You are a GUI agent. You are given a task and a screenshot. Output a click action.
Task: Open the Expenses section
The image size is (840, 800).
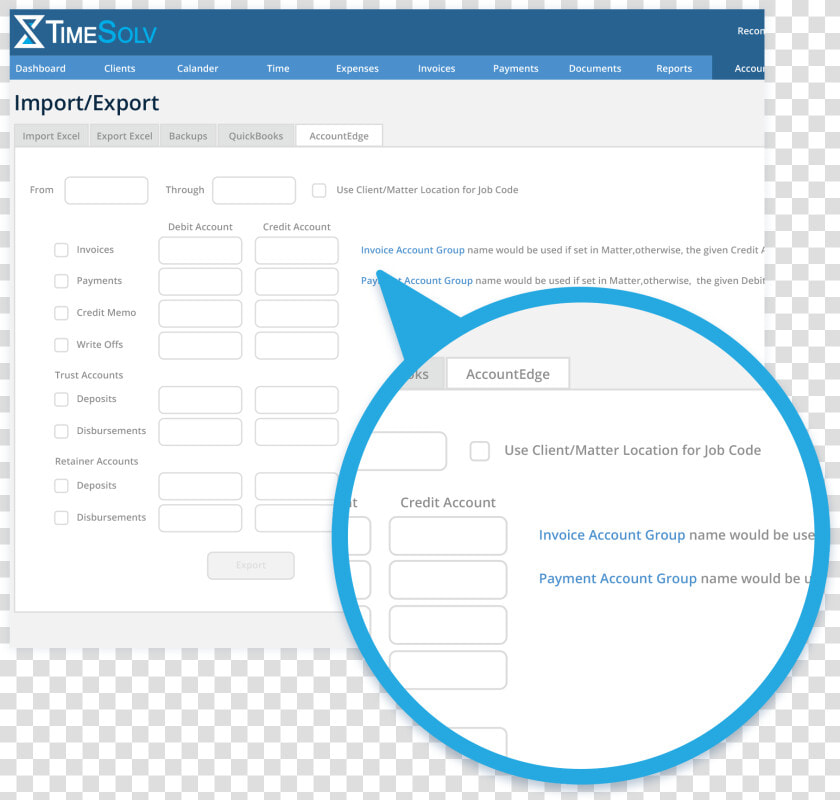(357, 69)
